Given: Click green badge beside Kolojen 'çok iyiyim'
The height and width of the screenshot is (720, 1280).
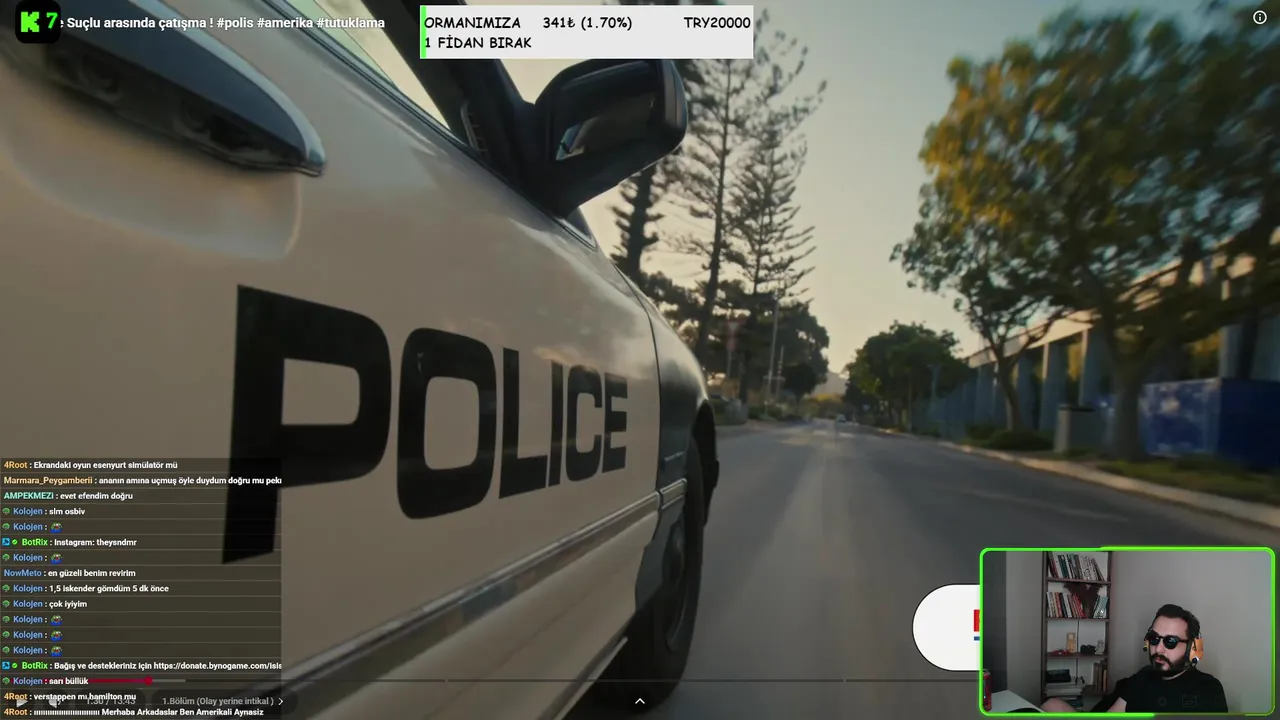Looking at the screenshot, I should pos(7,604).
